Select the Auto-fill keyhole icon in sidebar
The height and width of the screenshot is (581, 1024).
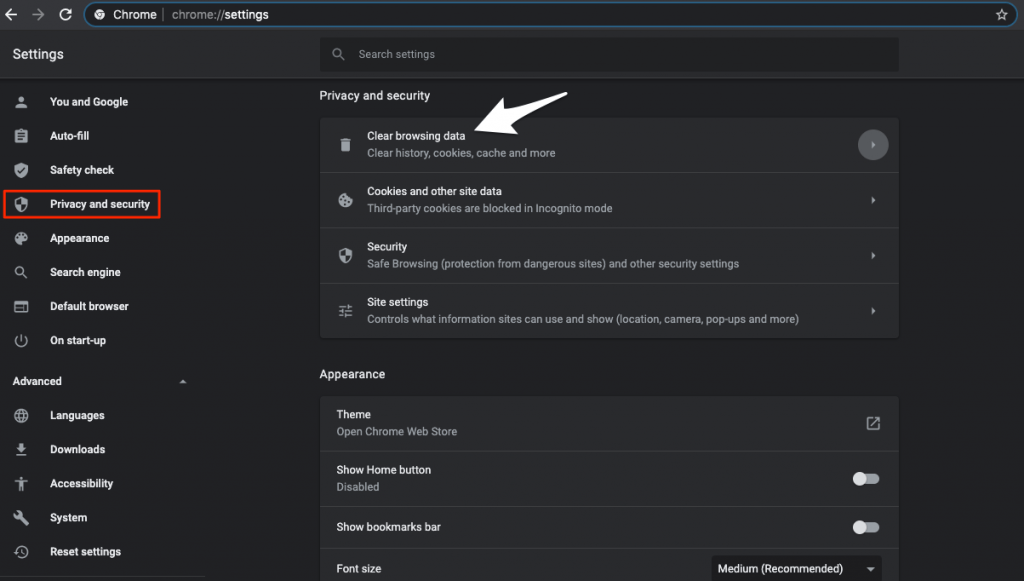pos(21,136)
